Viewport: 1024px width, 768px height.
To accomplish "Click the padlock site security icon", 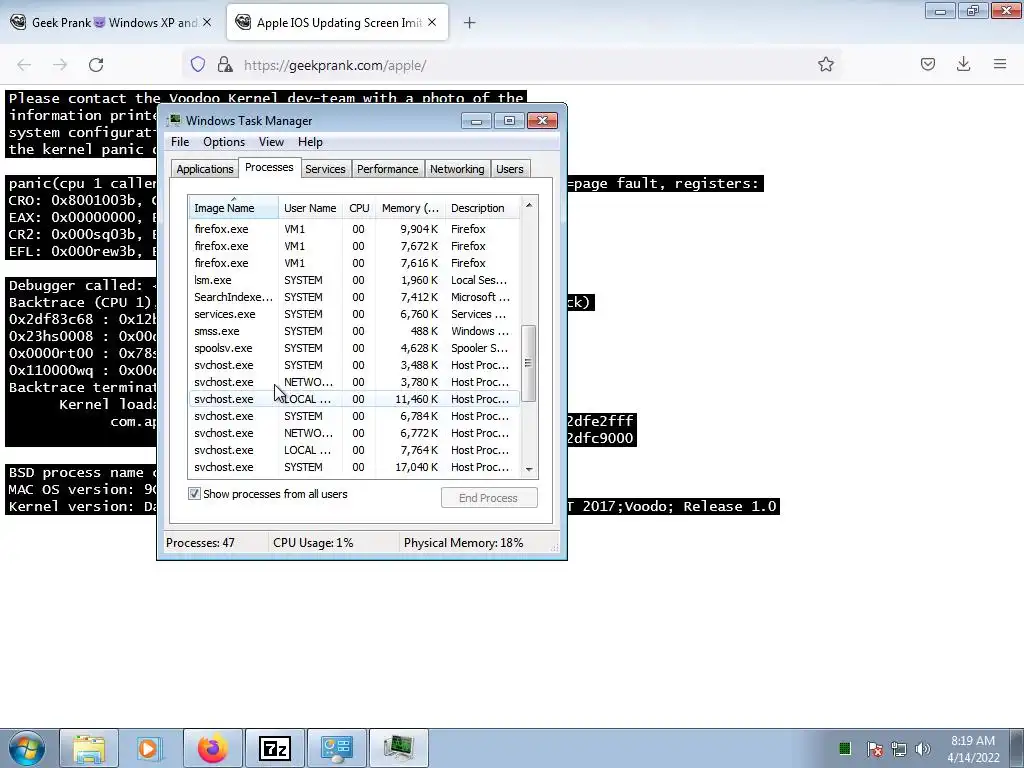I will 225,64.
